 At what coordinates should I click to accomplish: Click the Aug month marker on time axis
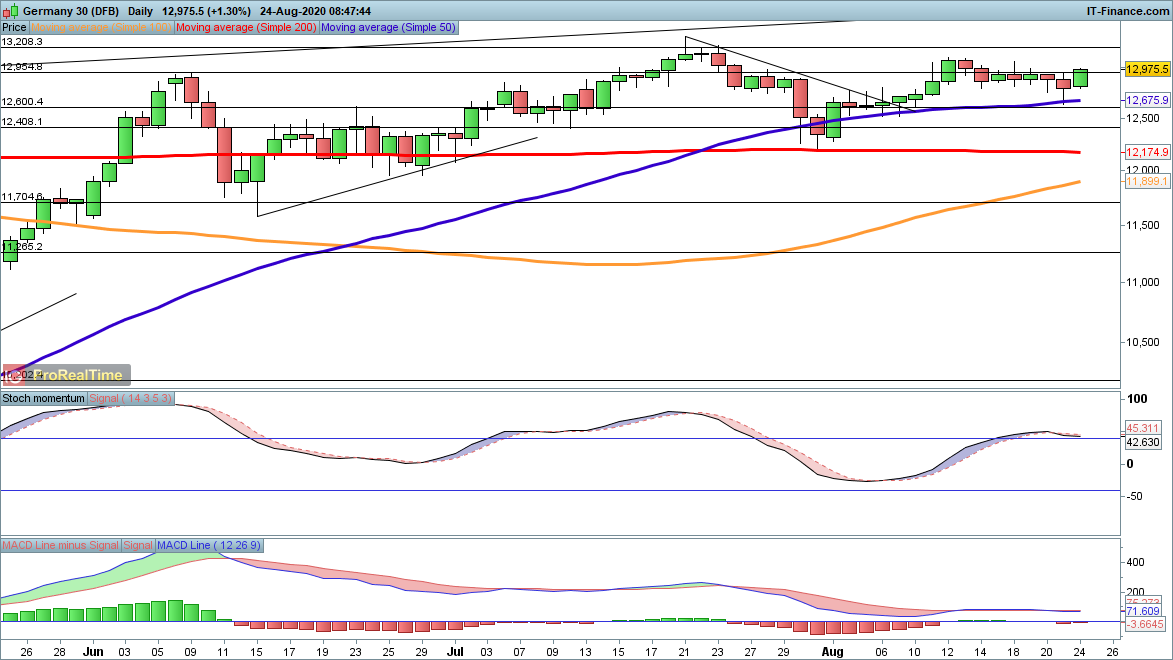pos(824,650)
